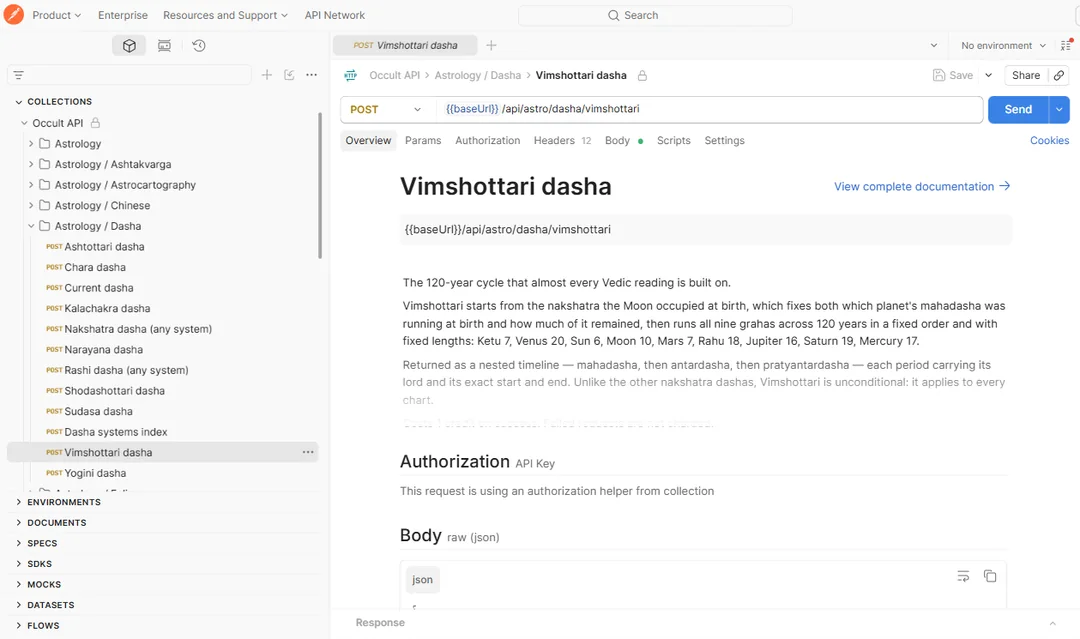Go to Occult API breadcrumb
Screen dimensions: 1080x639
pyautogui.click(x=395, y=75)
